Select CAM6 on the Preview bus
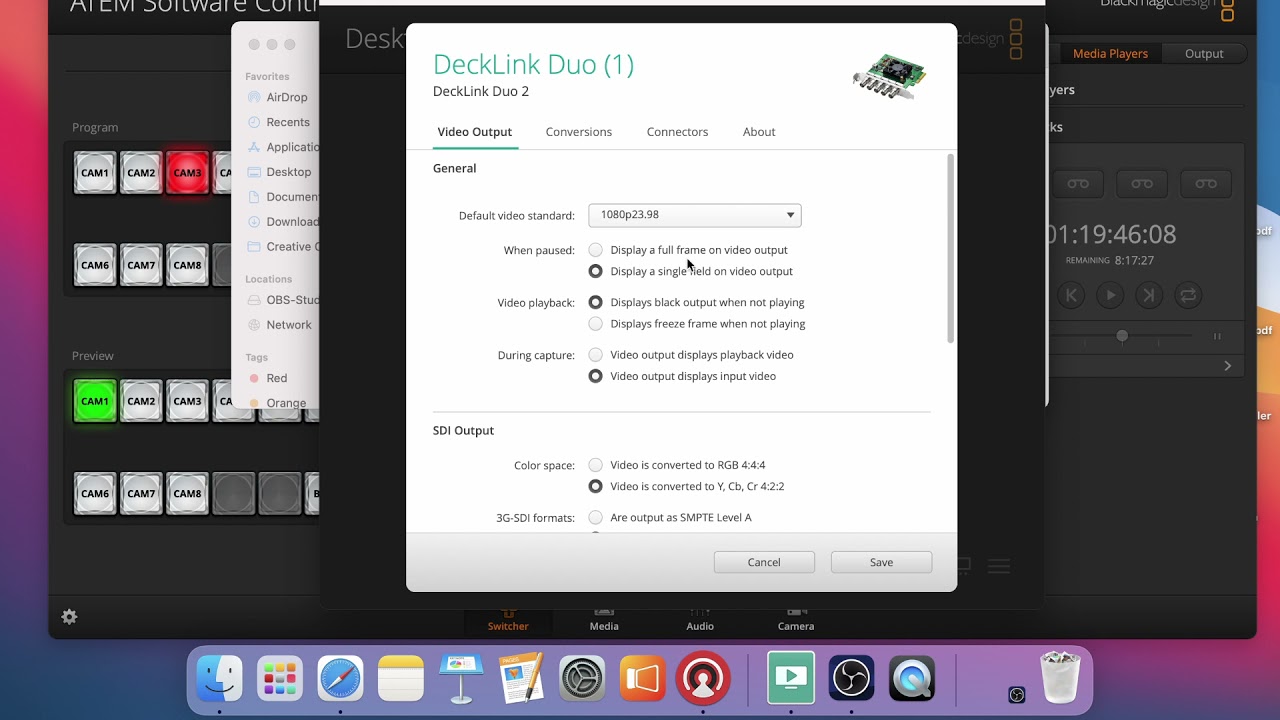Screen dimensions: 1280x720 95,493
